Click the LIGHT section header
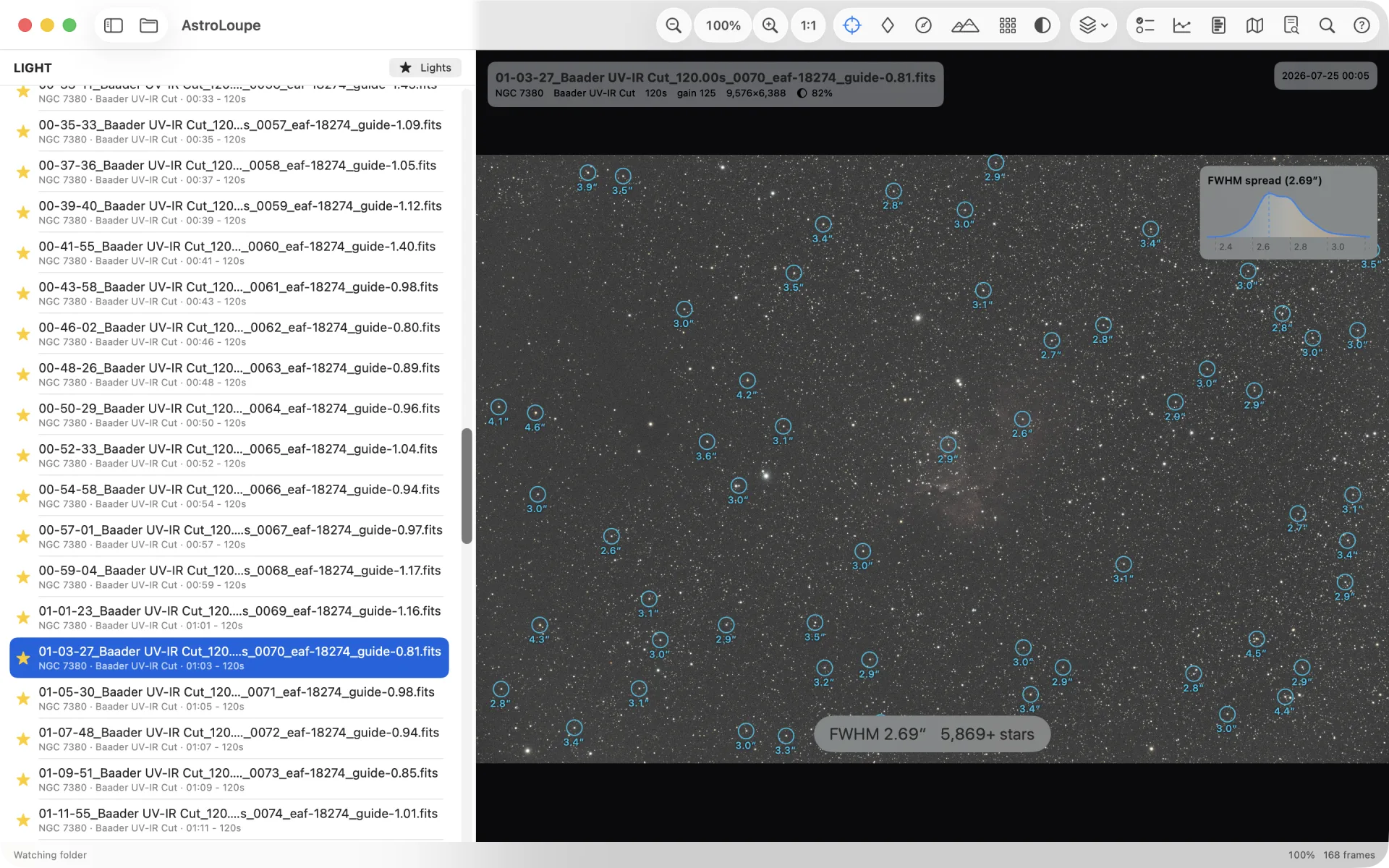1389x868 pixels. (33, 68)
